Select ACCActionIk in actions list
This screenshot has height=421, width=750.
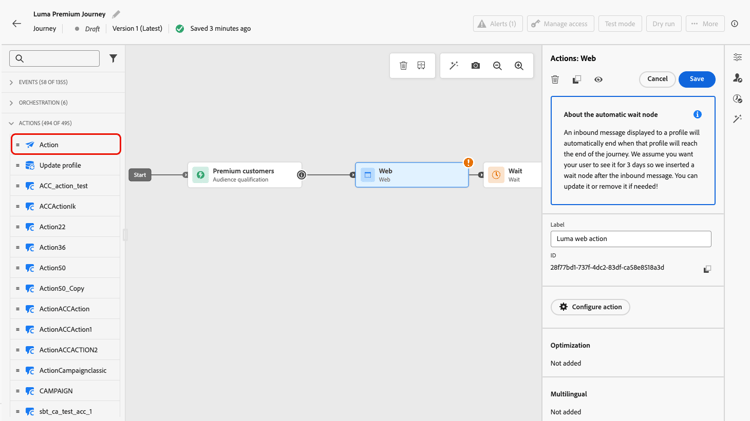pos(66,206)
